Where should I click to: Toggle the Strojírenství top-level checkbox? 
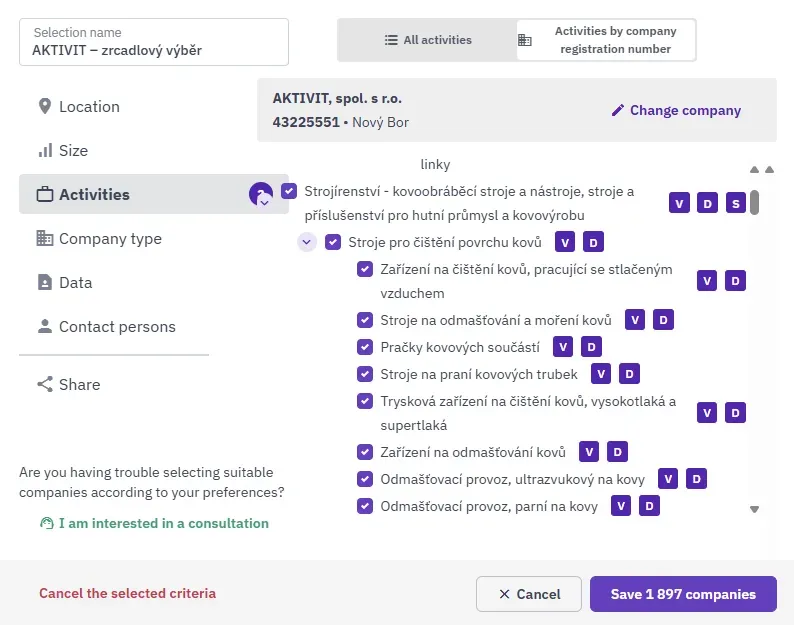coord(289,191)
